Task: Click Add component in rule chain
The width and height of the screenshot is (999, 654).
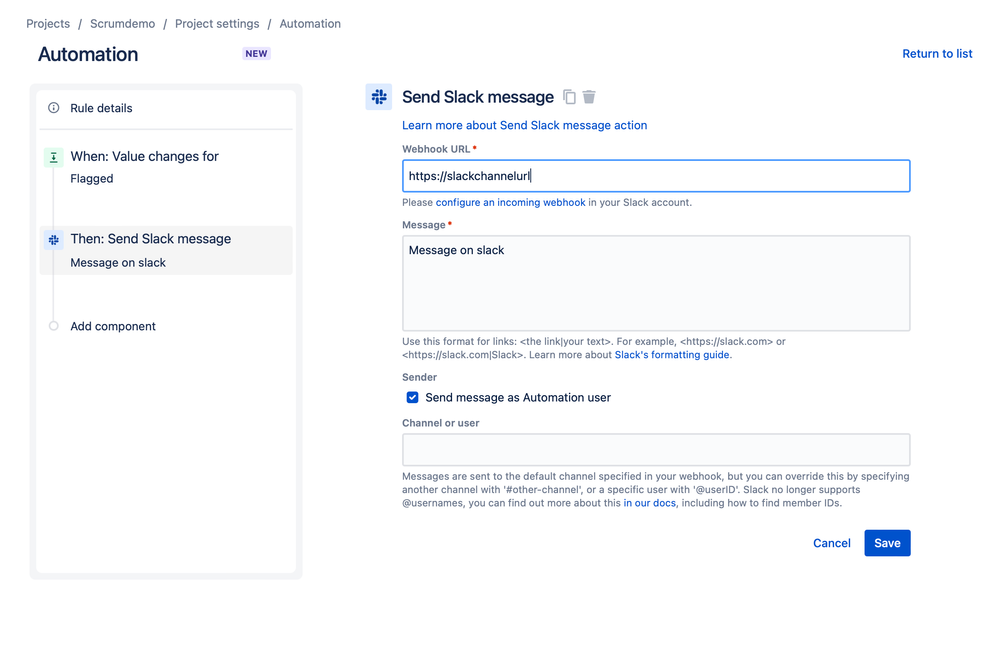Action: [x=113, y=326]
